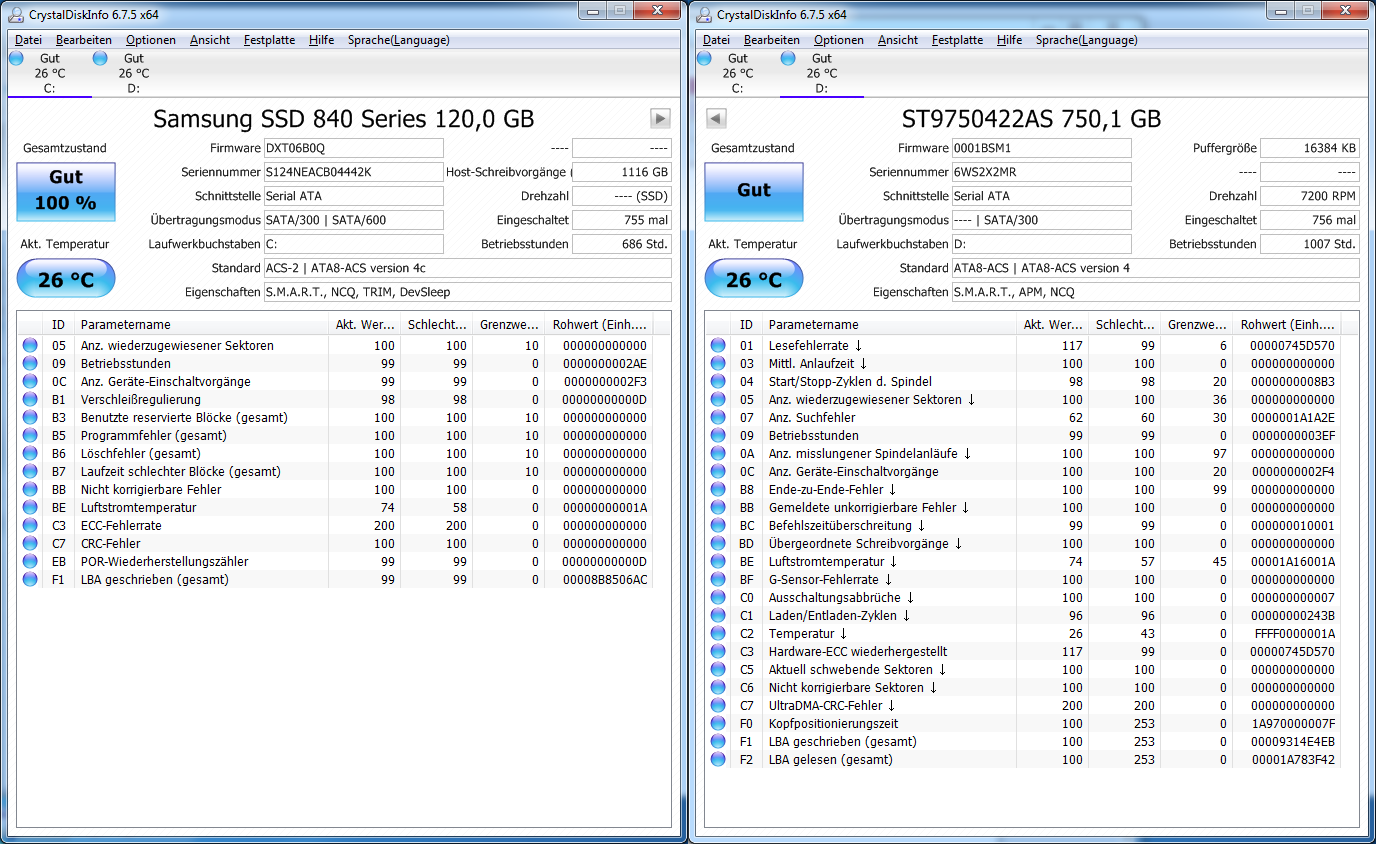
Task: Select Befehlszeitüberschreitung row
Action: 1023,526
